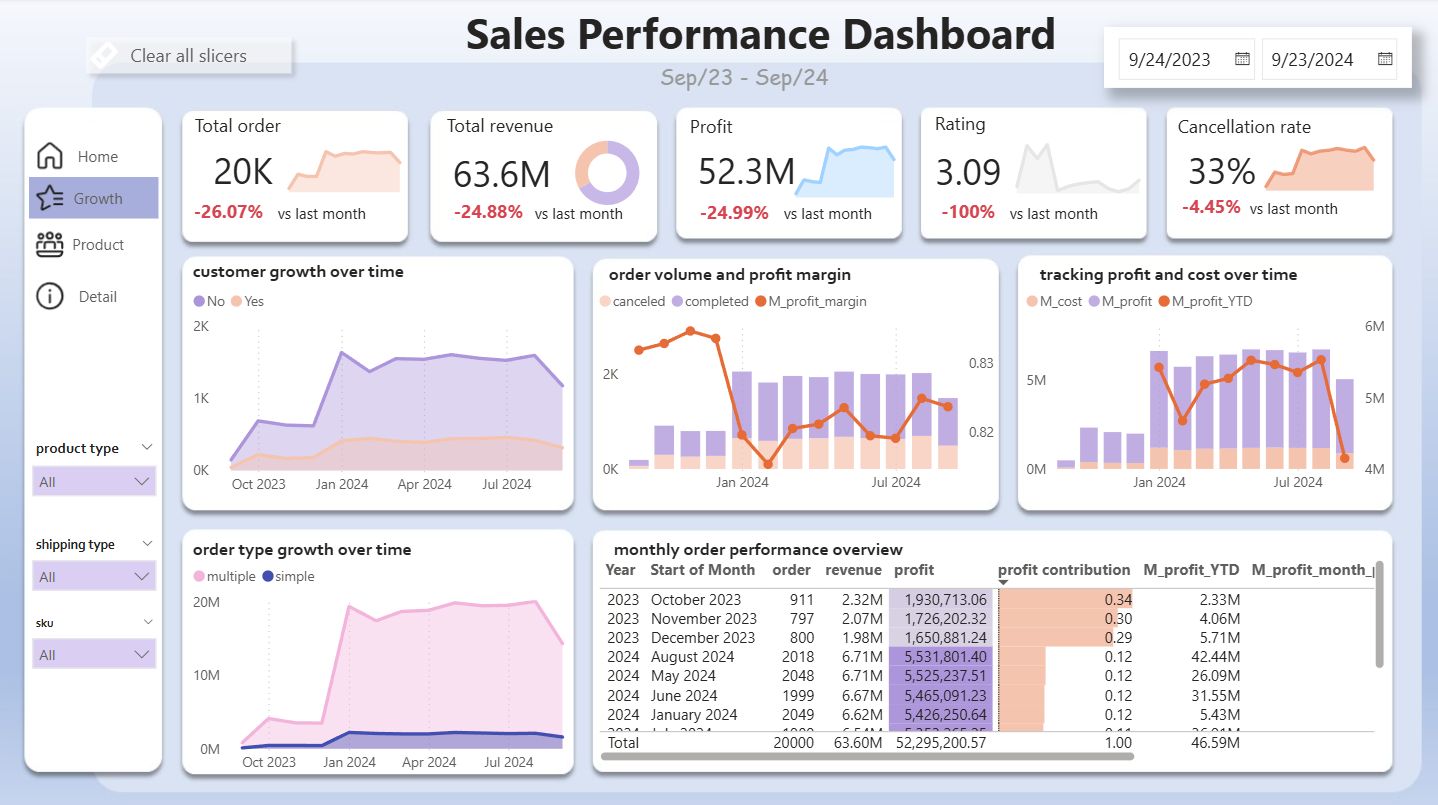Viewport: 1438px width, 805px height.
Task: Toggle the multiple order type legend
Action: pyautogui.click(x=225, y=576)
